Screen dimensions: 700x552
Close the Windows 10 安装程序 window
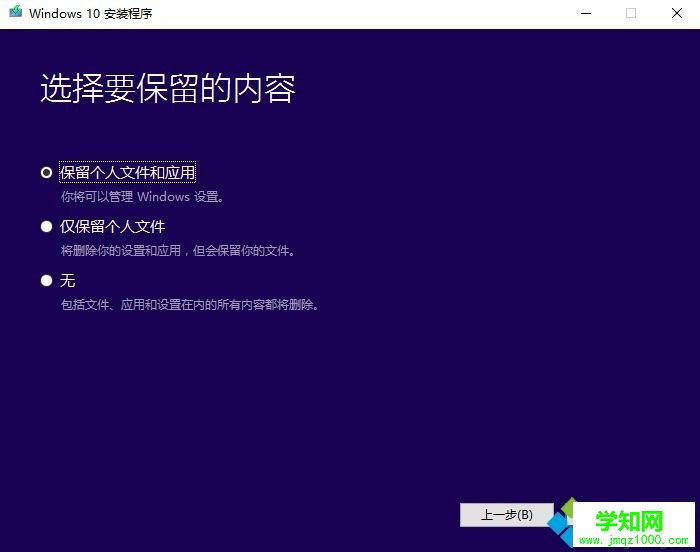click(x=677, y=13)
